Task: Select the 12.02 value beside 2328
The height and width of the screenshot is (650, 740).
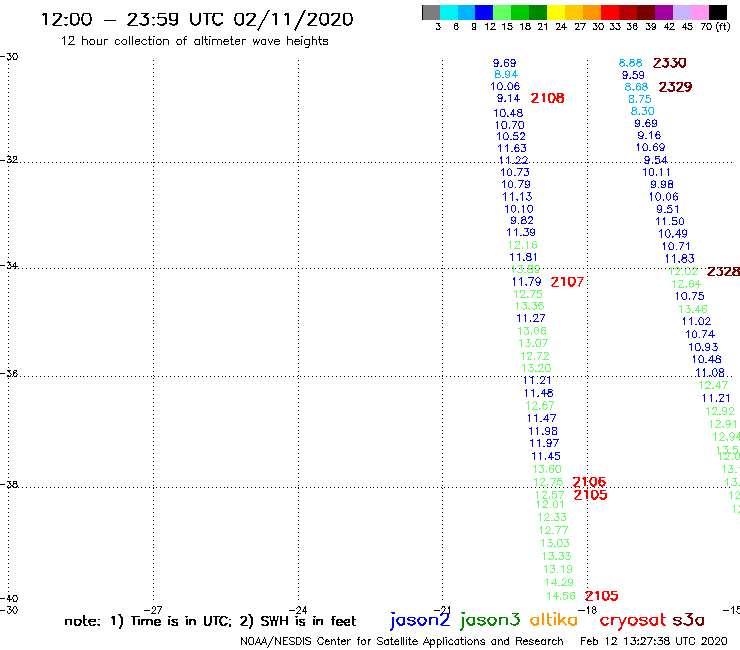Action: [x=683, y=271]
